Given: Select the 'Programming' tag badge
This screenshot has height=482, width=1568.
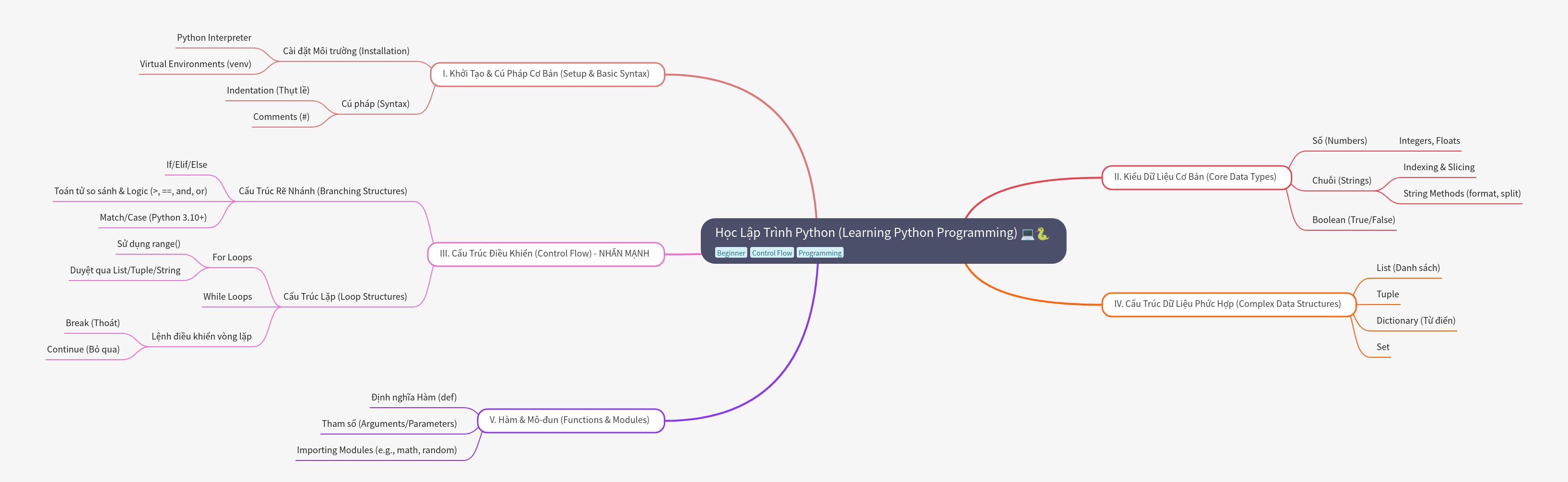Looking at the screenshot, I should 820,253.
